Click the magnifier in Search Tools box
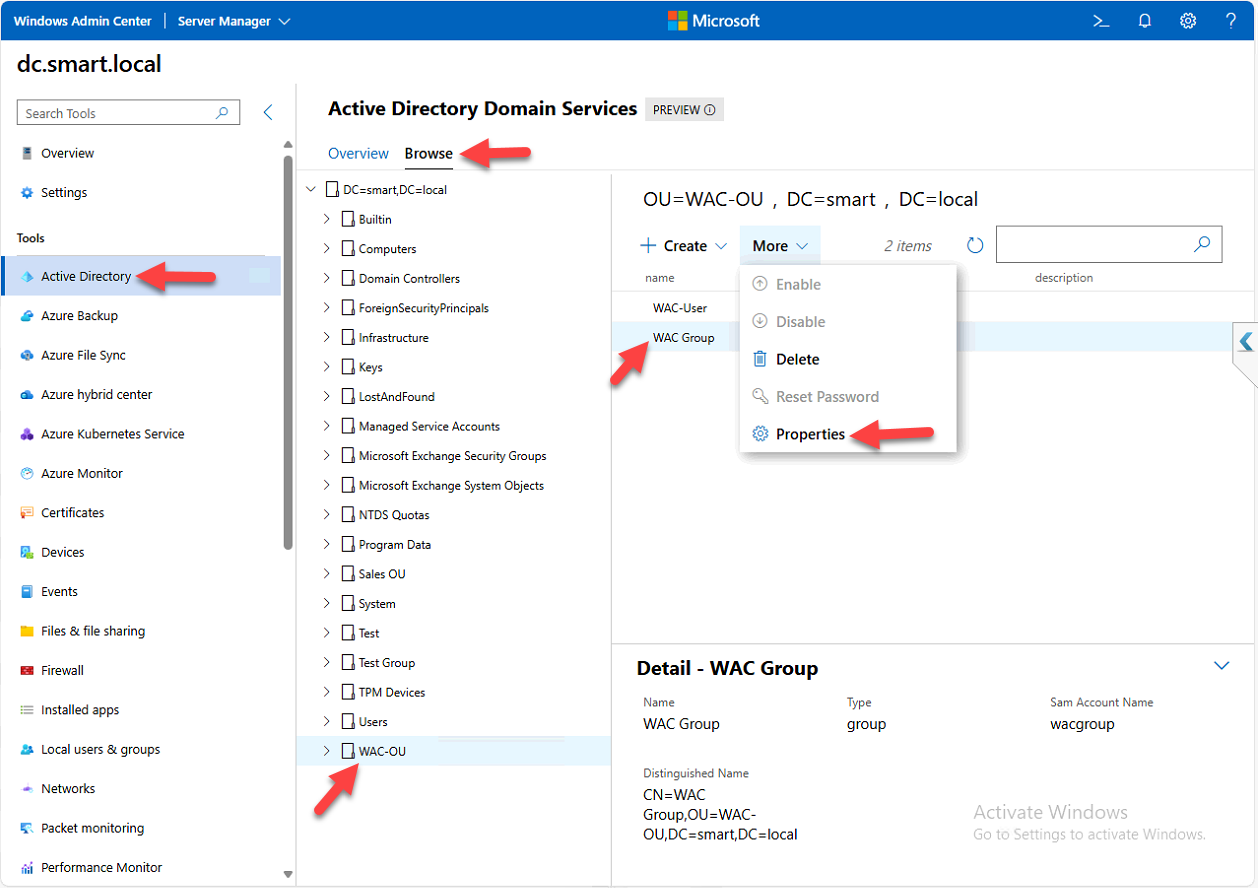 click(x=222, y=113)
